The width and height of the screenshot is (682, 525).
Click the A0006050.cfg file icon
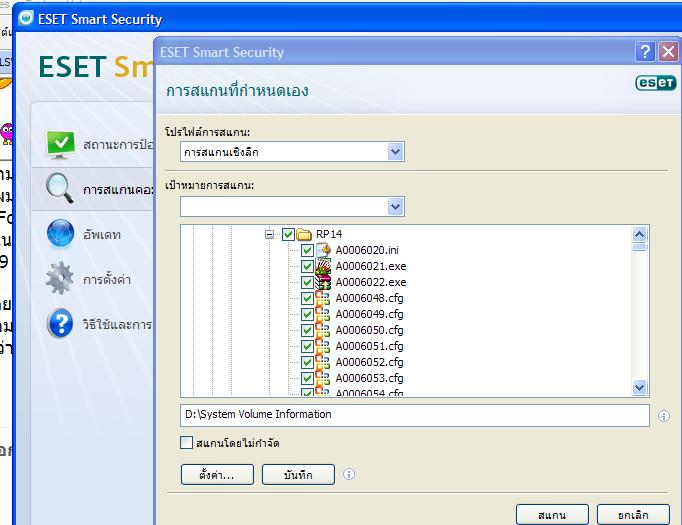(x=323, y=331)
